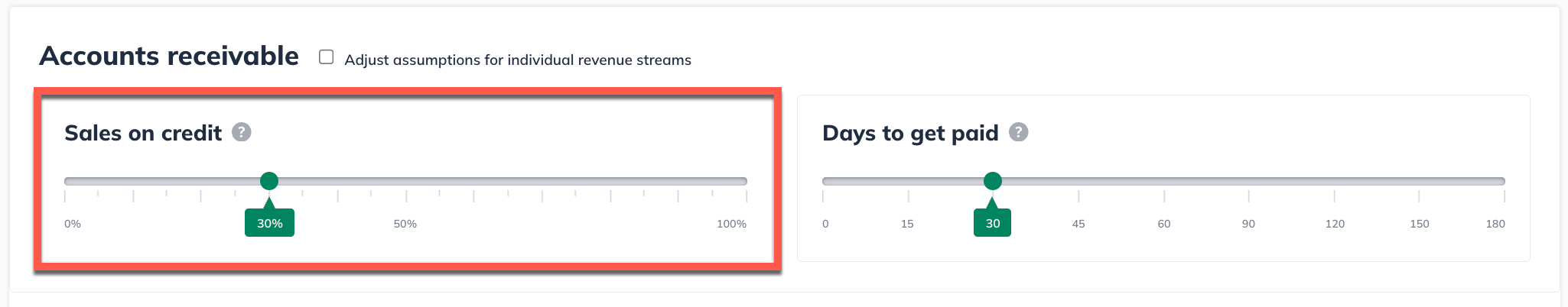Pick the 150 day label on the slider
1568x307 pixels.
(1420, 224)
